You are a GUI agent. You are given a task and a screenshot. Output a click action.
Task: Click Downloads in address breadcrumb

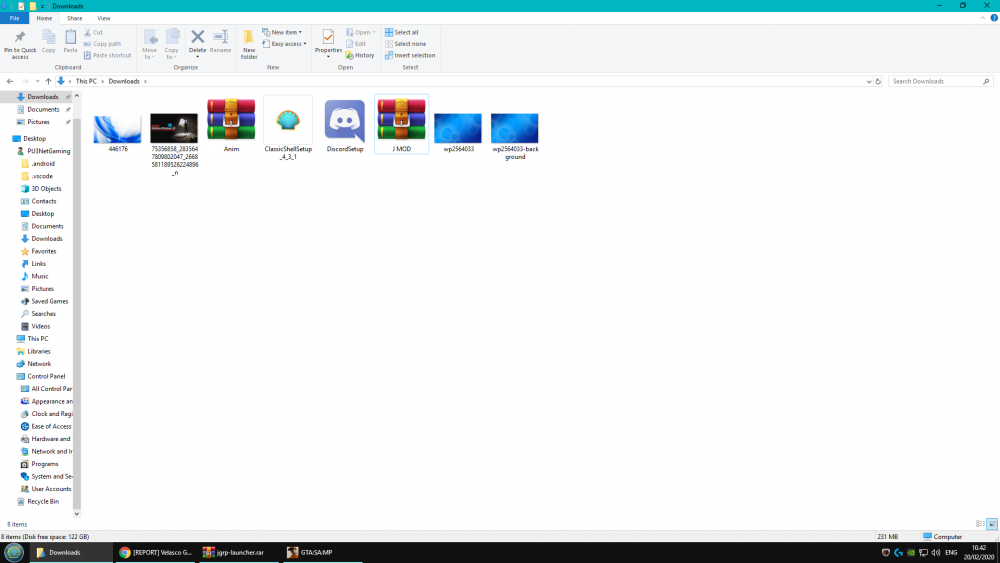pos(124,81)
